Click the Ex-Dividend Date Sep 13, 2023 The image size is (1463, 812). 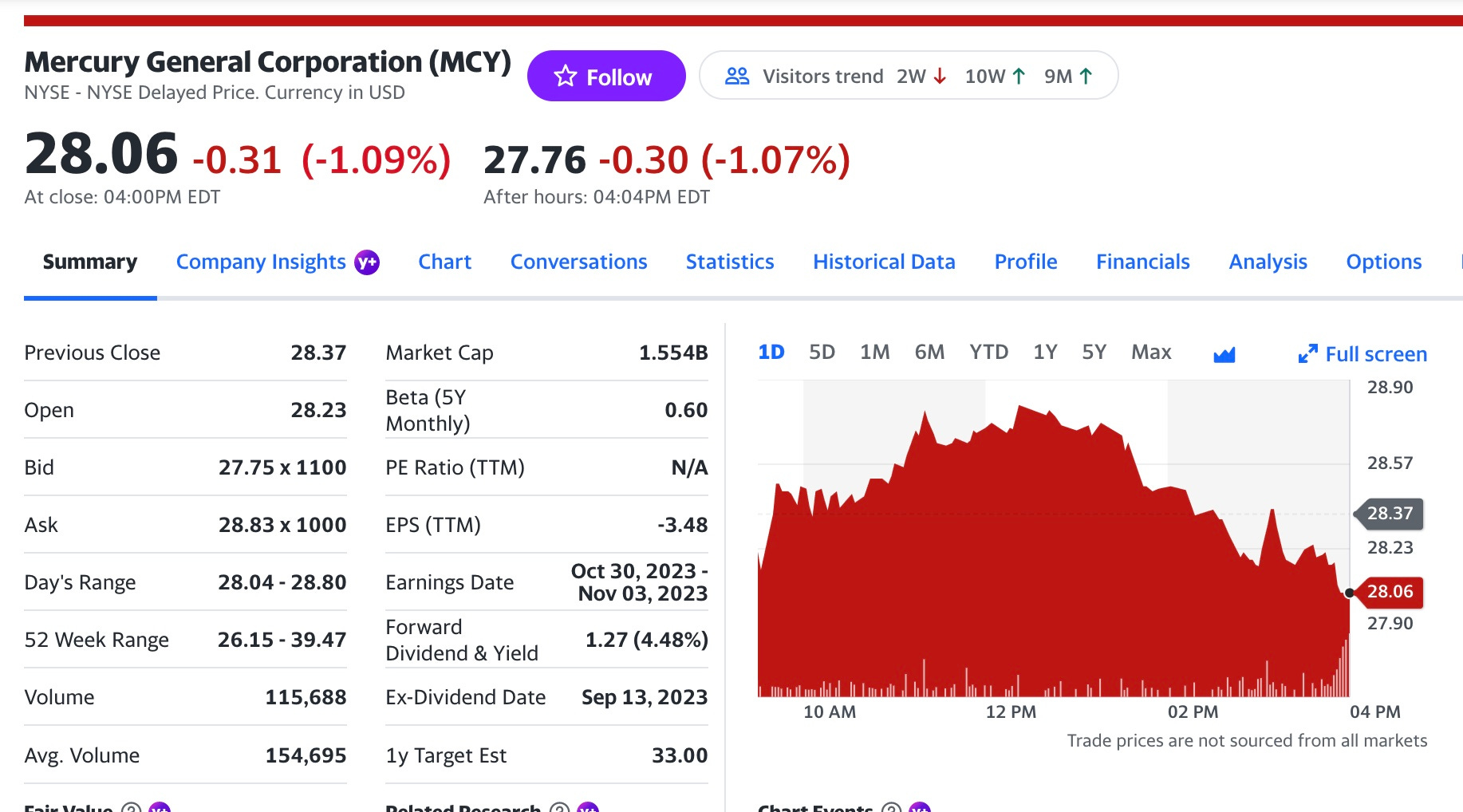(645, 697)
